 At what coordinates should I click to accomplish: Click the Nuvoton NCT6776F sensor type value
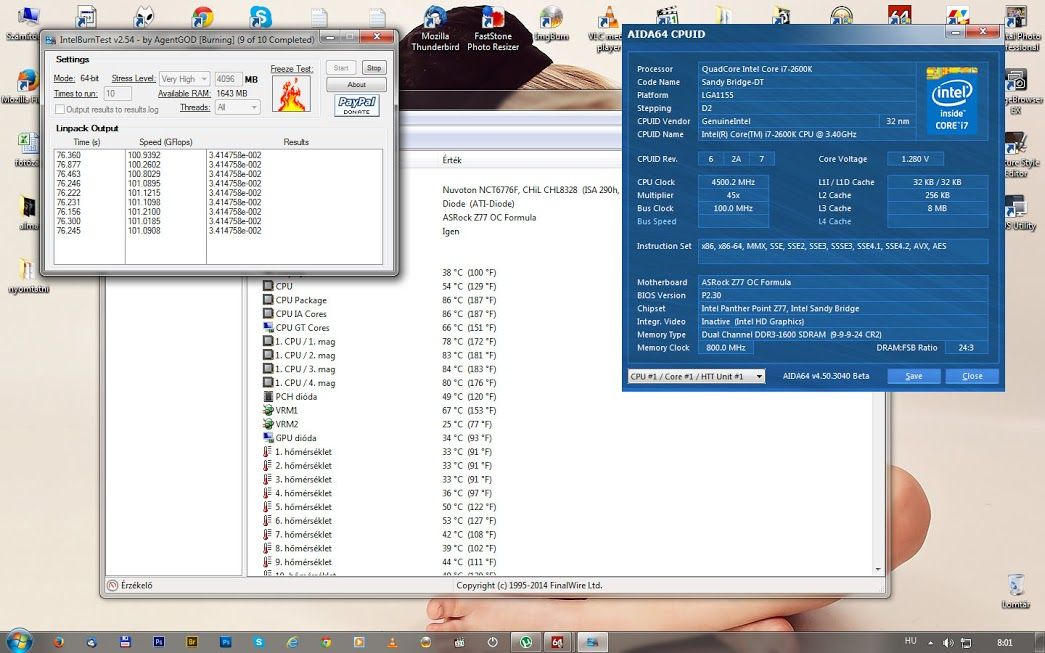click(530, 190)
